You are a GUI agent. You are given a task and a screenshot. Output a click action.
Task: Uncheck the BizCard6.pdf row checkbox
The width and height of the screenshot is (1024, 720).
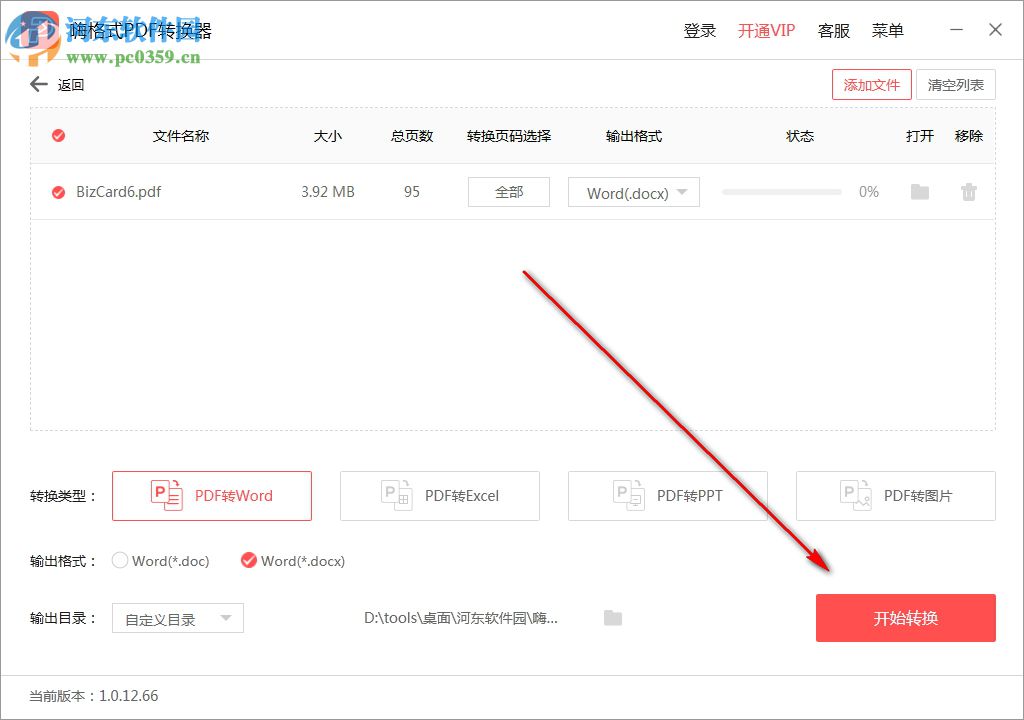pos(57,192)
